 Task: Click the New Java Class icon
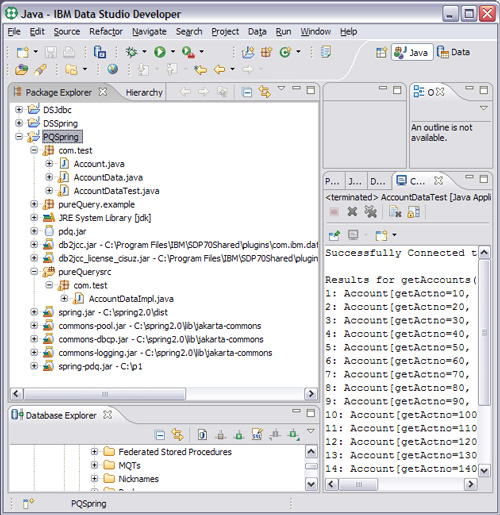tap(285, 52)
